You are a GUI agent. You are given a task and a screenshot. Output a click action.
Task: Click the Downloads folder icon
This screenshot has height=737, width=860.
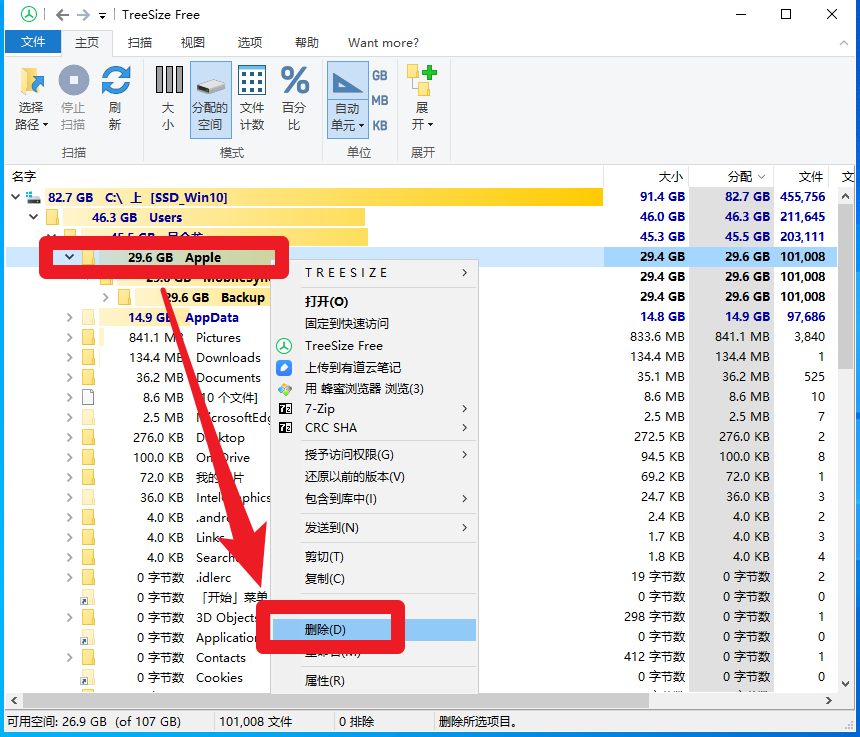88,357
